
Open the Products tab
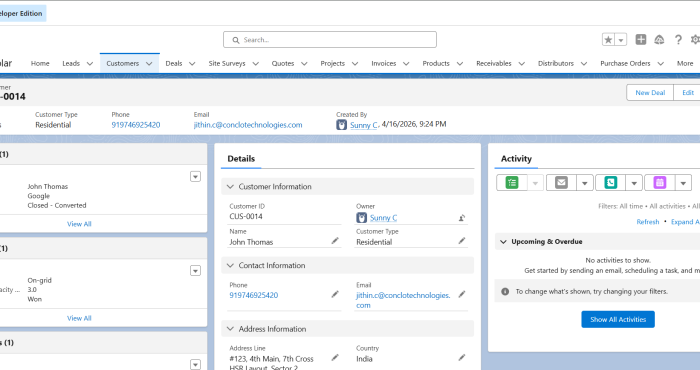point(436,63)
